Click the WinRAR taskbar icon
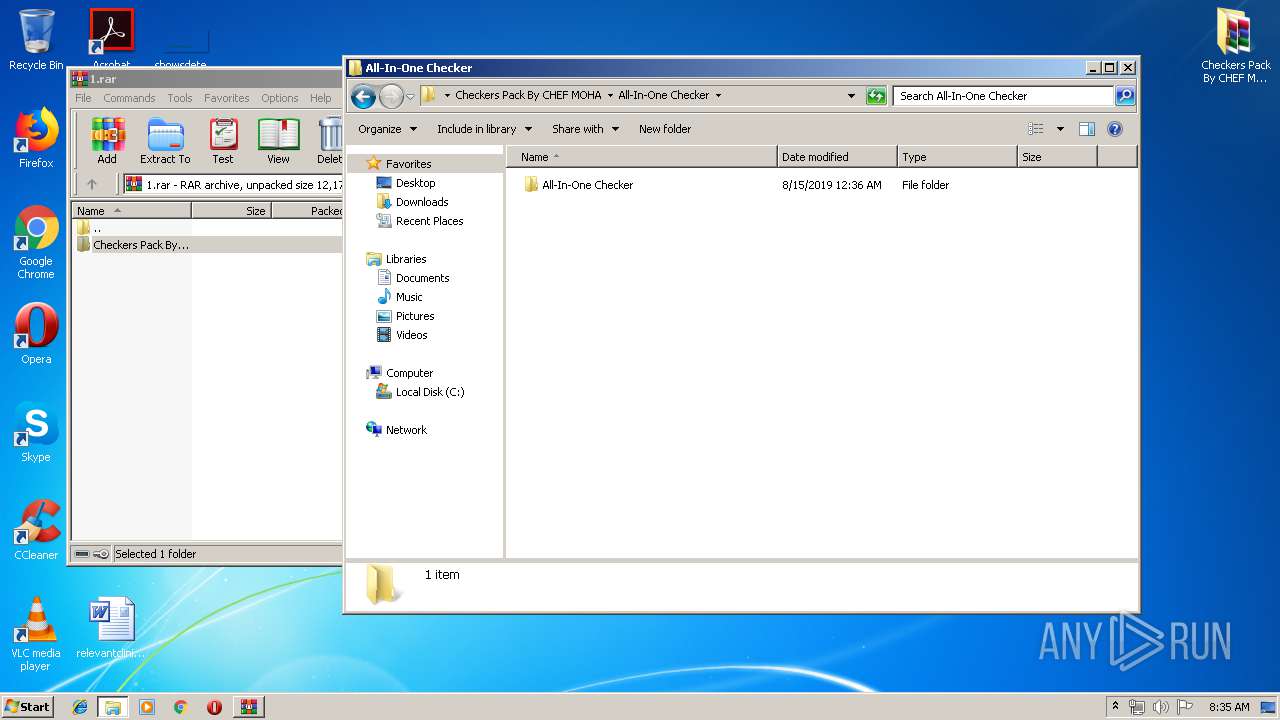This screenshot has height=720, width=1280. [248, 707]
